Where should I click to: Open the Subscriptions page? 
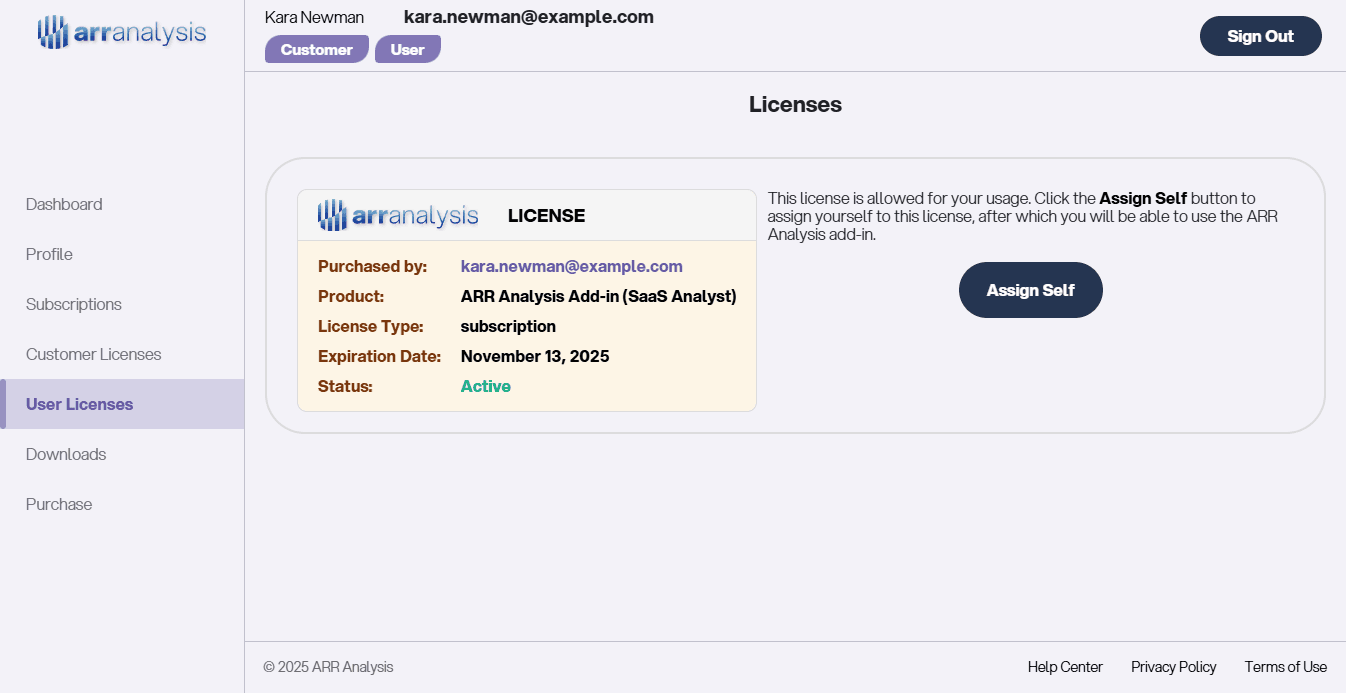click(73, 304)
